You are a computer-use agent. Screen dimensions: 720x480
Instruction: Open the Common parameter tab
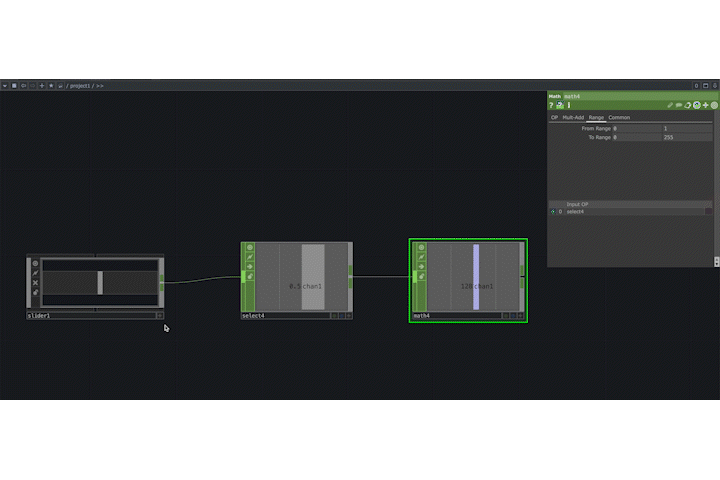[619, 118]
